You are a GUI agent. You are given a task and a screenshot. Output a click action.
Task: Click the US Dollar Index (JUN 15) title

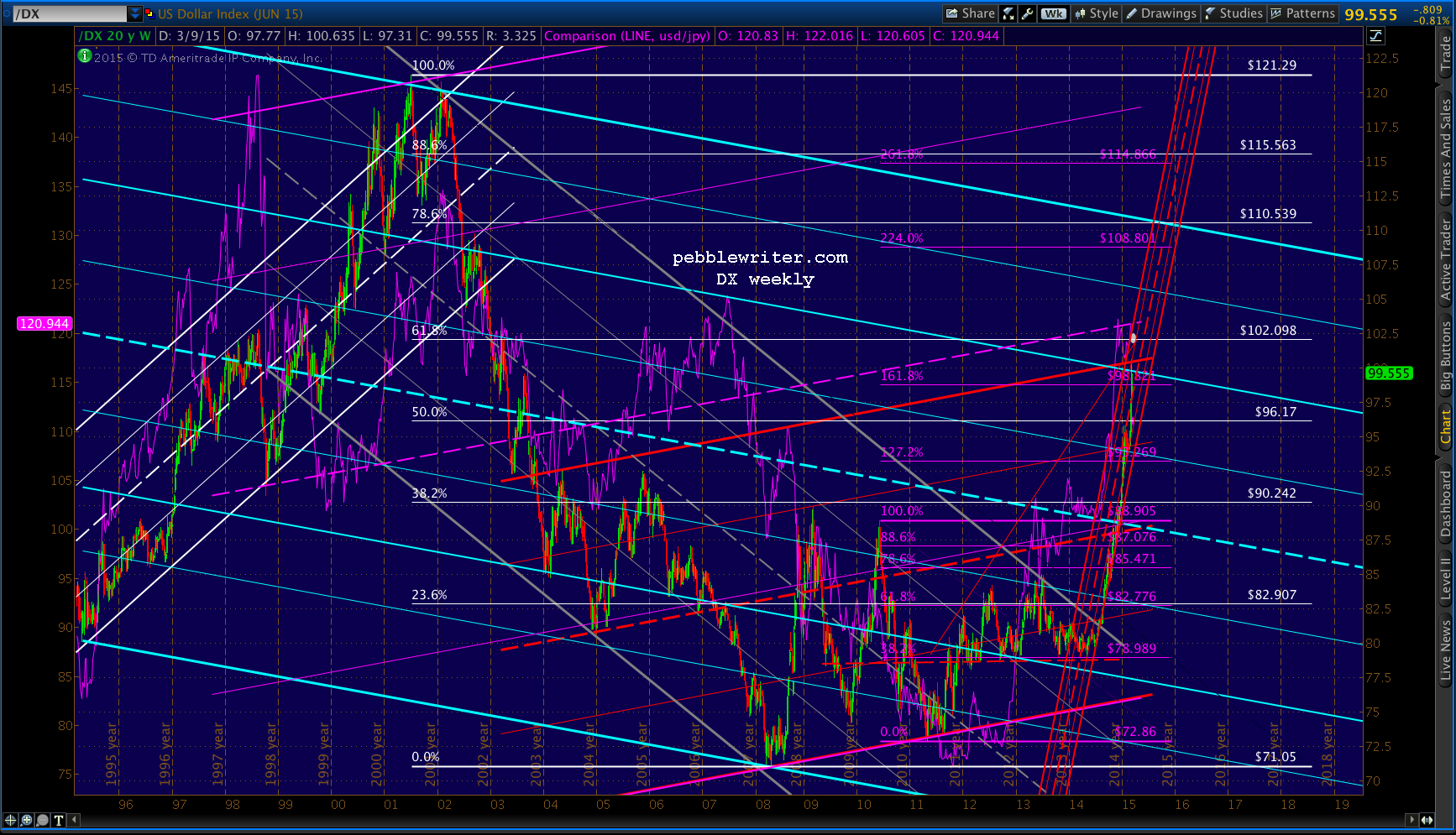coord(230,13)
